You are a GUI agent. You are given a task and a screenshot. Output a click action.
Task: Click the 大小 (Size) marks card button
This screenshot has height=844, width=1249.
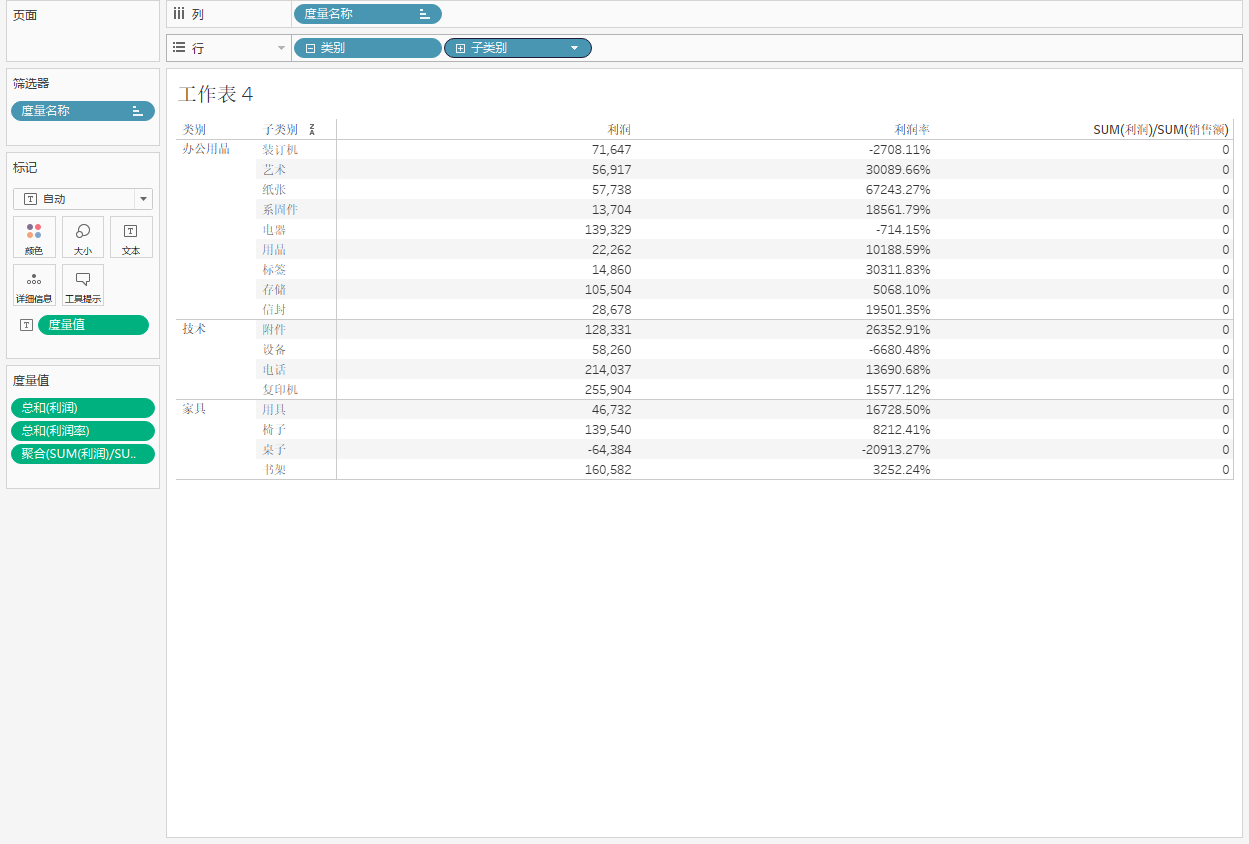(x=83, y=237)
